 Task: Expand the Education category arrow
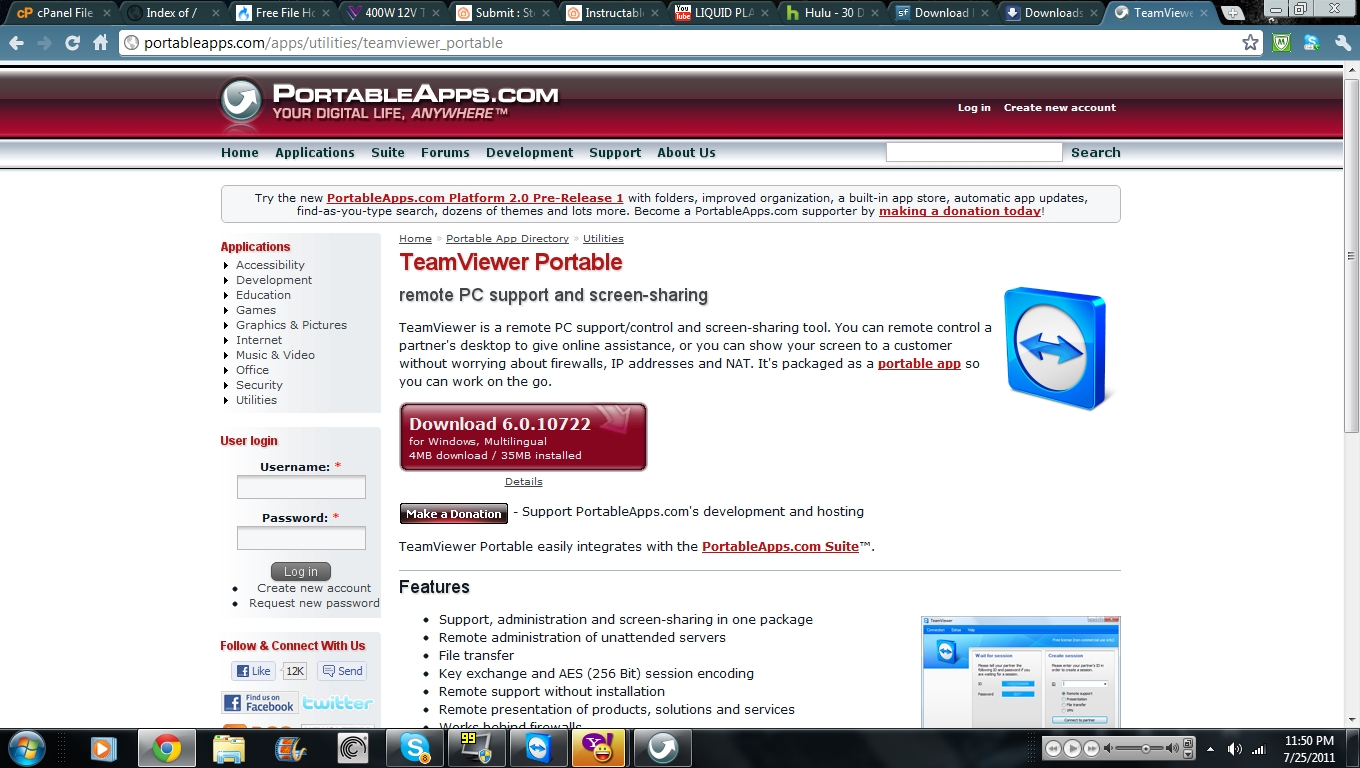pos(226,296)
